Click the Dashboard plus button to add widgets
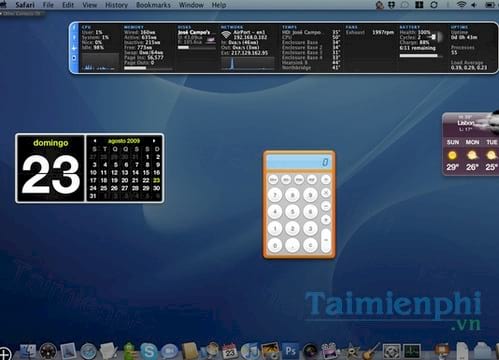 (5, 354)
